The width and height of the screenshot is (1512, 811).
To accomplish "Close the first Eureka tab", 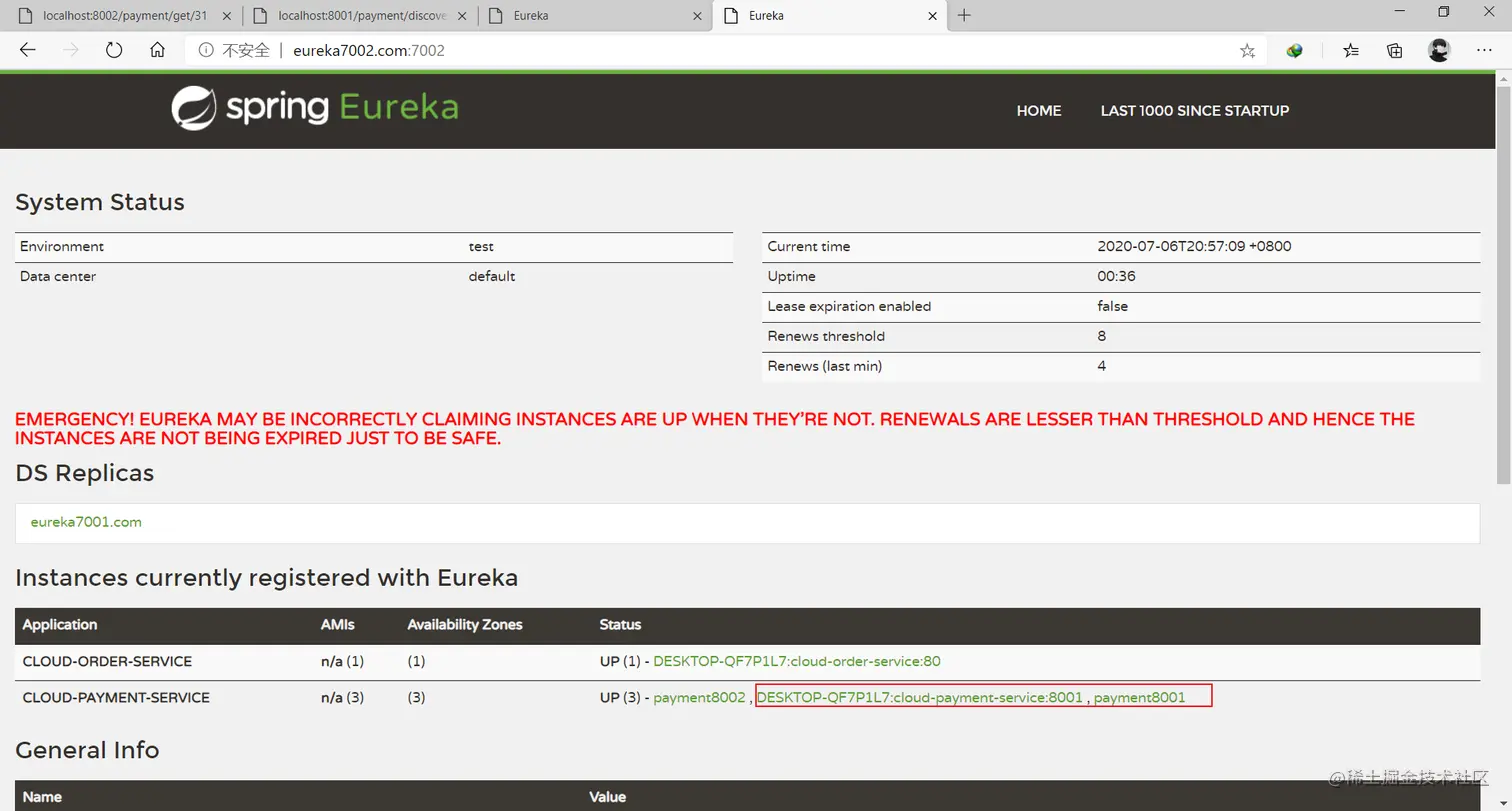I will click(x=697, y=16).
